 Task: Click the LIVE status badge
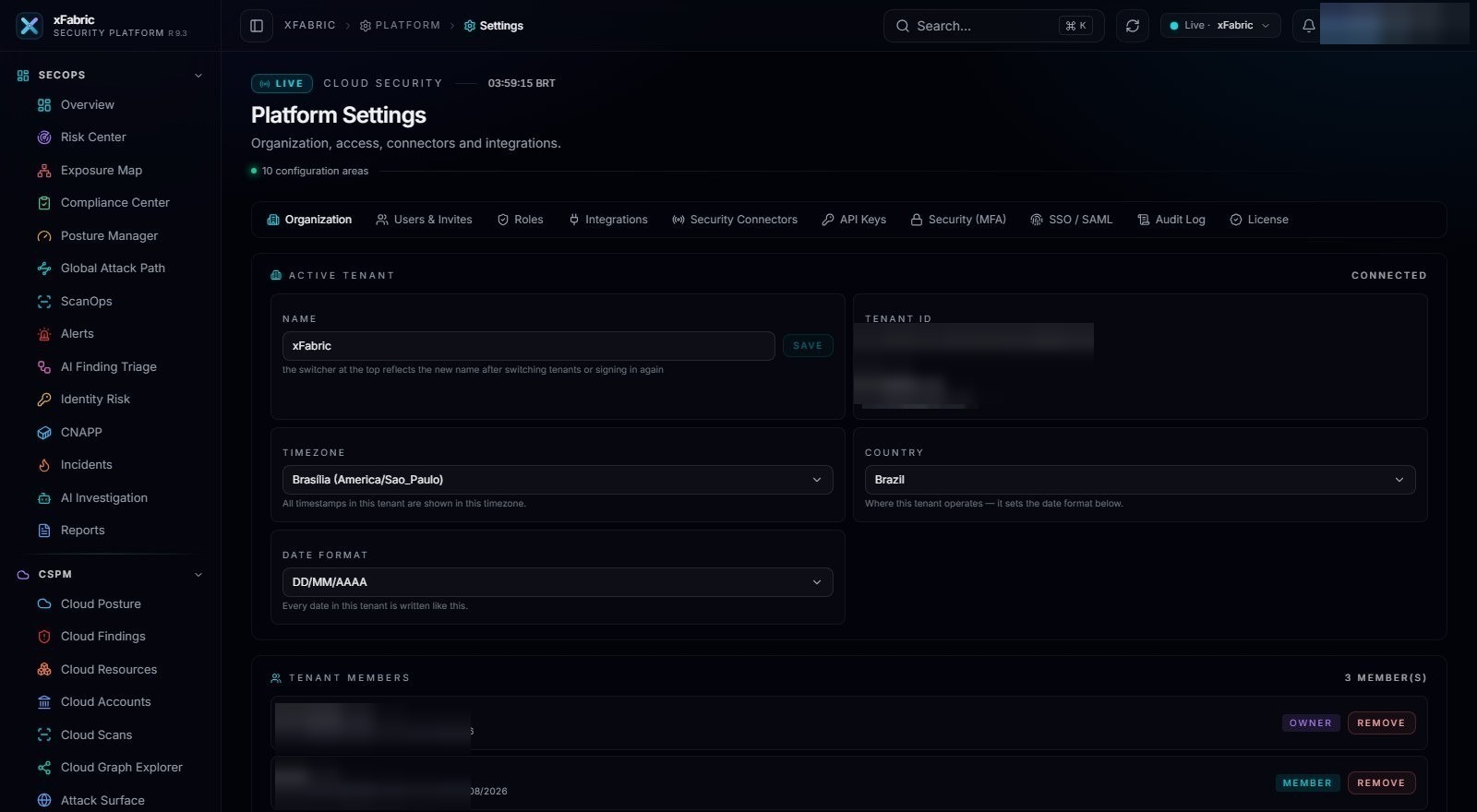tap(282, 83)
